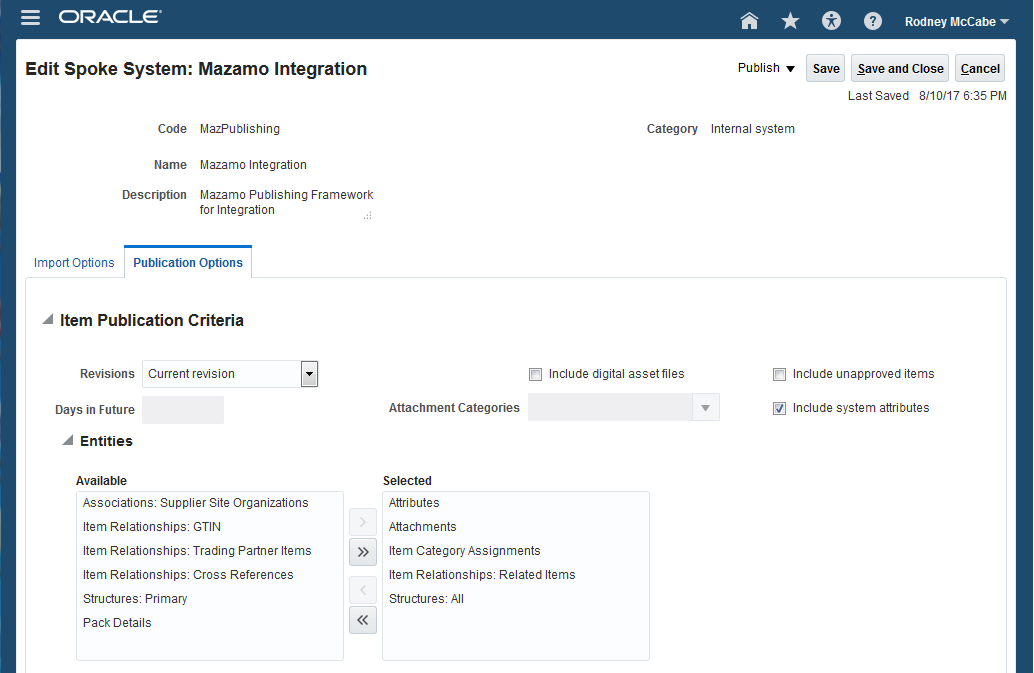
Task: Move all entities to Selected list
Action: [x=363, y=552]
